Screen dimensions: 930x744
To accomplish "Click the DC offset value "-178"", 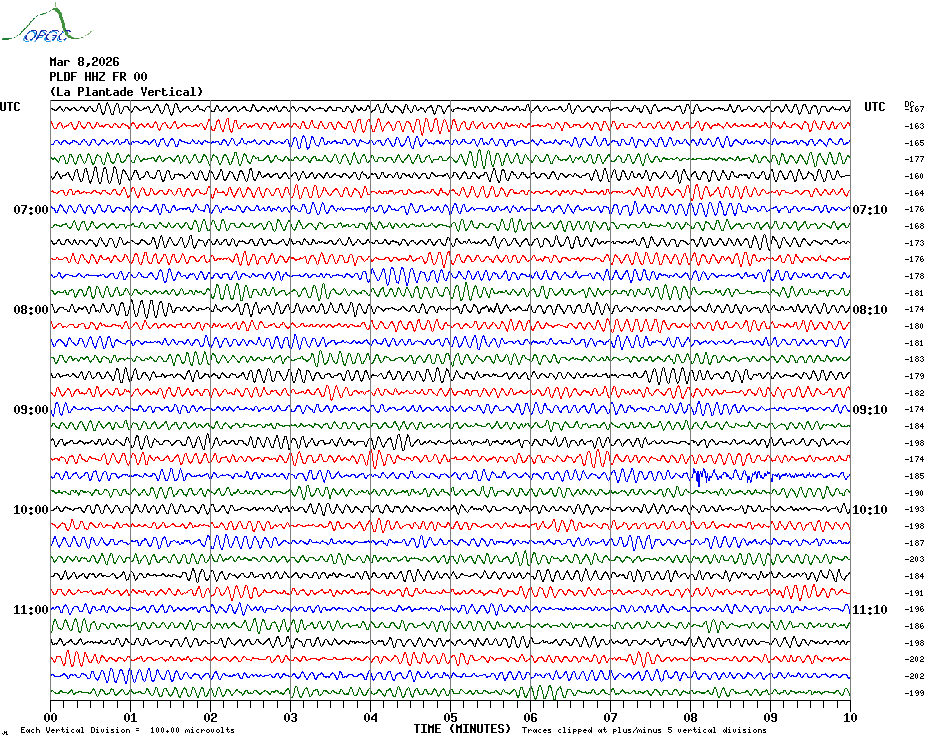I will point(915,276).
